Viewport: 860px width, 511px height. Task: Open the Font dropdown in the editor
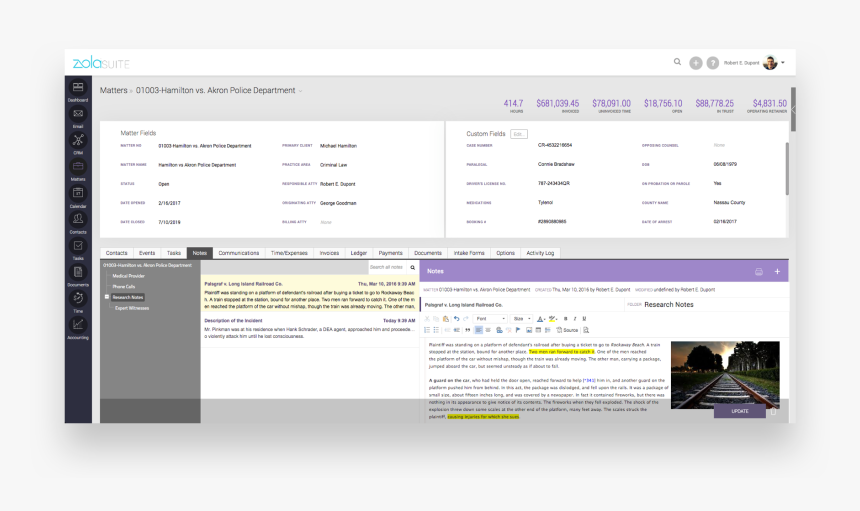tap(489, 318)
